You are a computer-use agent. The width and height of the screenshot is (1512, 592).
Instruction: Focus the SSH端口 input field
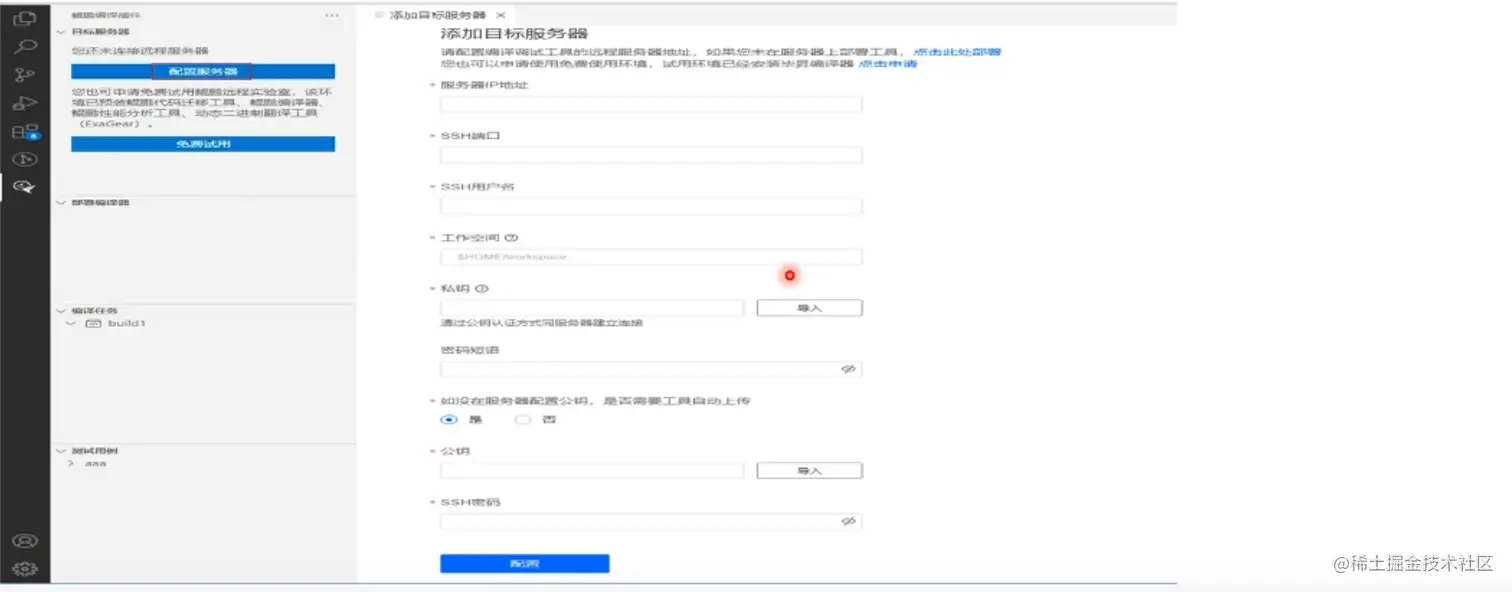(651, 155)
